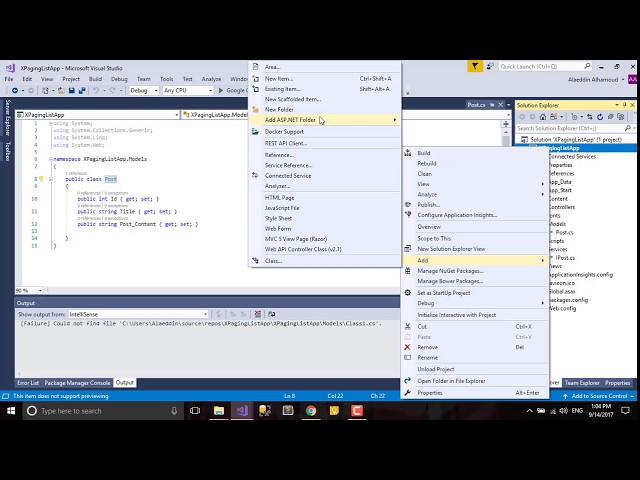
Task: Choose New Item... from Add submenu
Action: [x=324, y=78]
